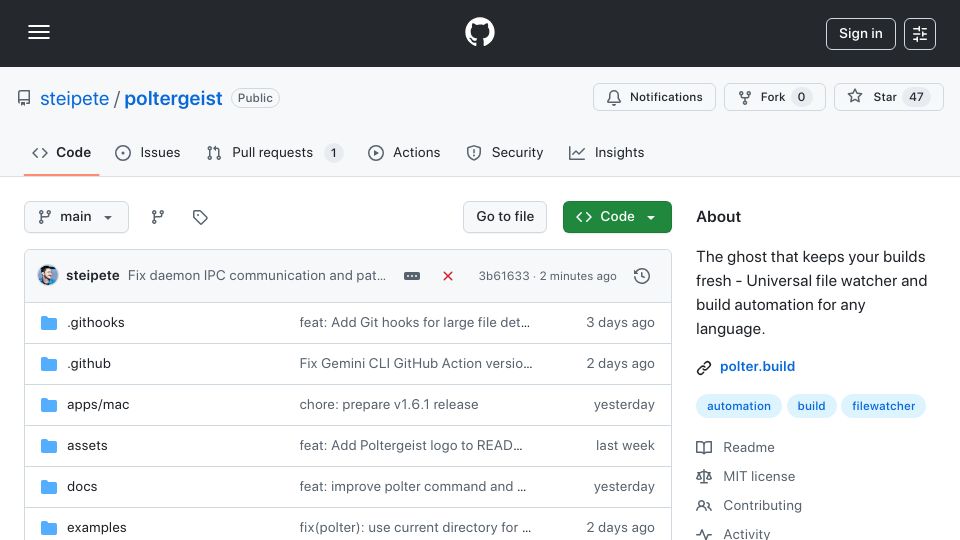Screen dimensions: 960x540
Task: Fork the repository
Action: 774,97
